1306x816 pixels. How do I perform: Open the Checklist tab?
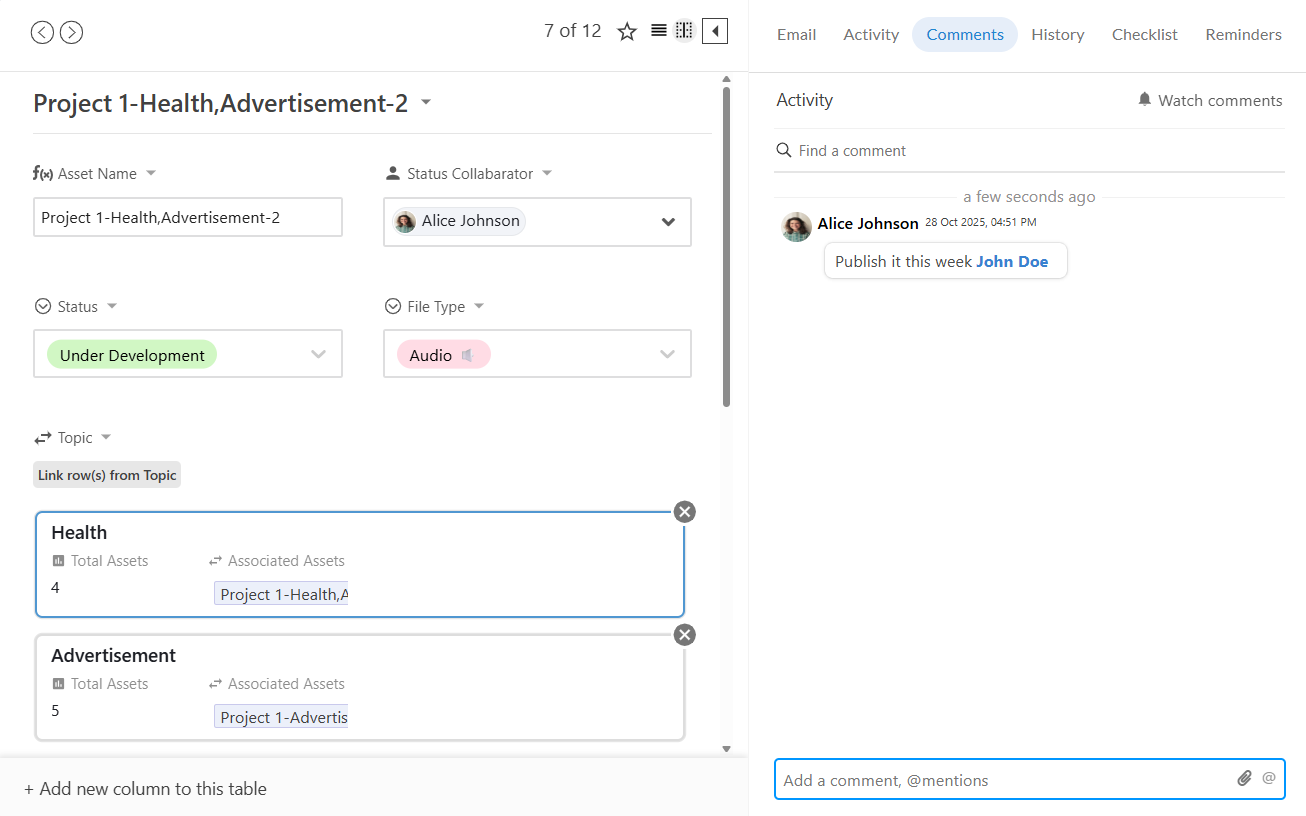[x=1144, y=34]
